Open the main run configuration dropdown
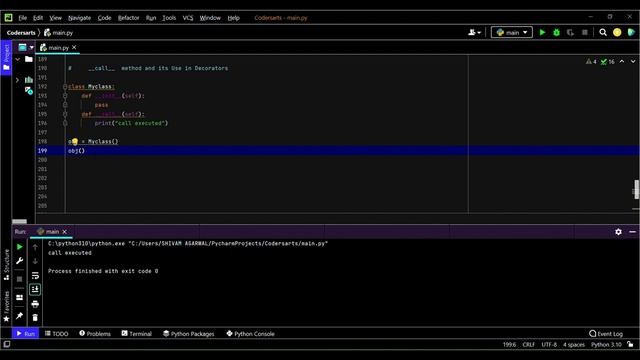The image size is (640, 360). pyautogui.click(x=512, y=32)
